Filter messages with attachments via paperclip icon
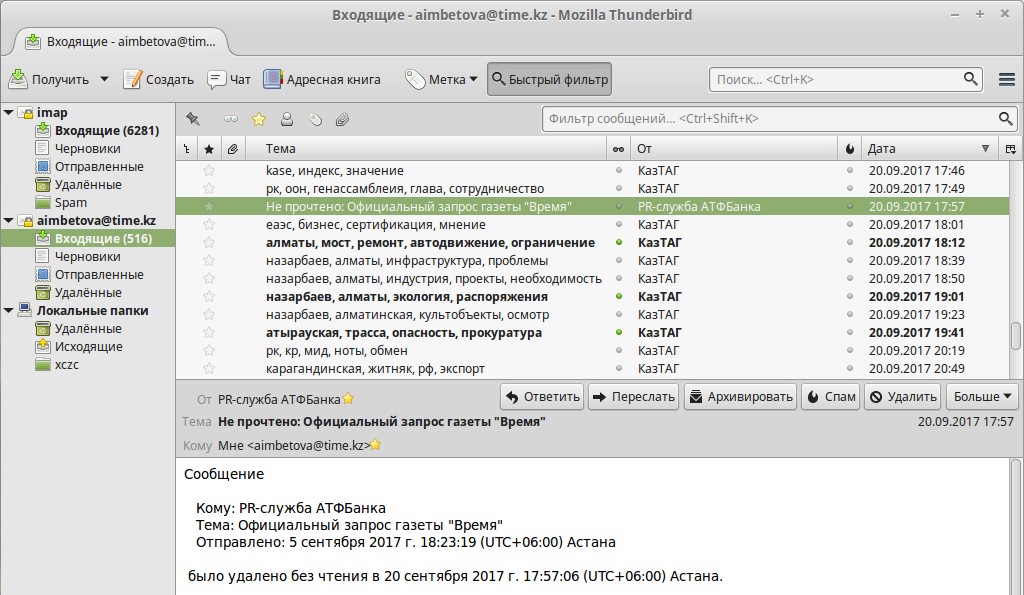 tap(342, 119)
